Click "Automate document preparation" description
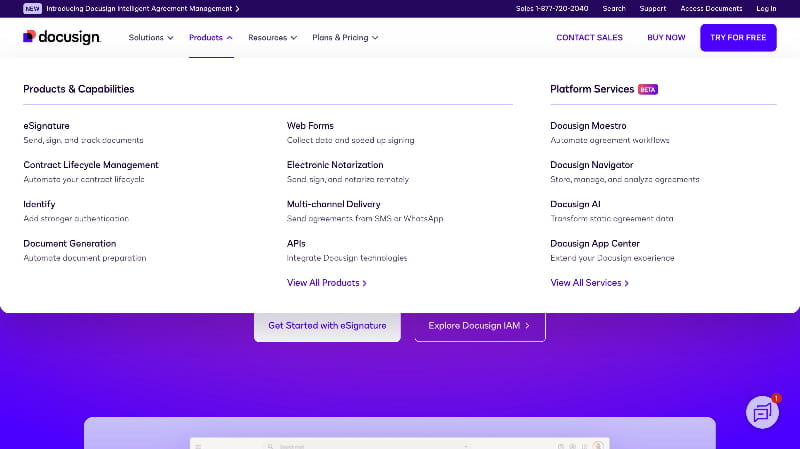Screen dimensions: 800x449 tap(85, 258)
